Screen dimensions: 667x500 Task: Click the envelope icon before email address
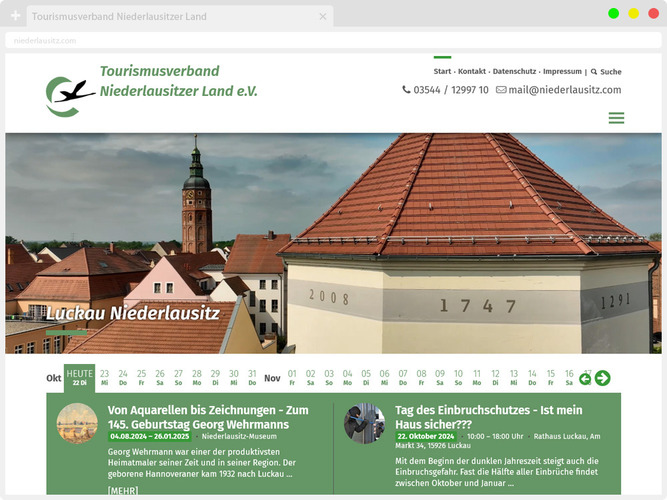click(x=501, y=90)
